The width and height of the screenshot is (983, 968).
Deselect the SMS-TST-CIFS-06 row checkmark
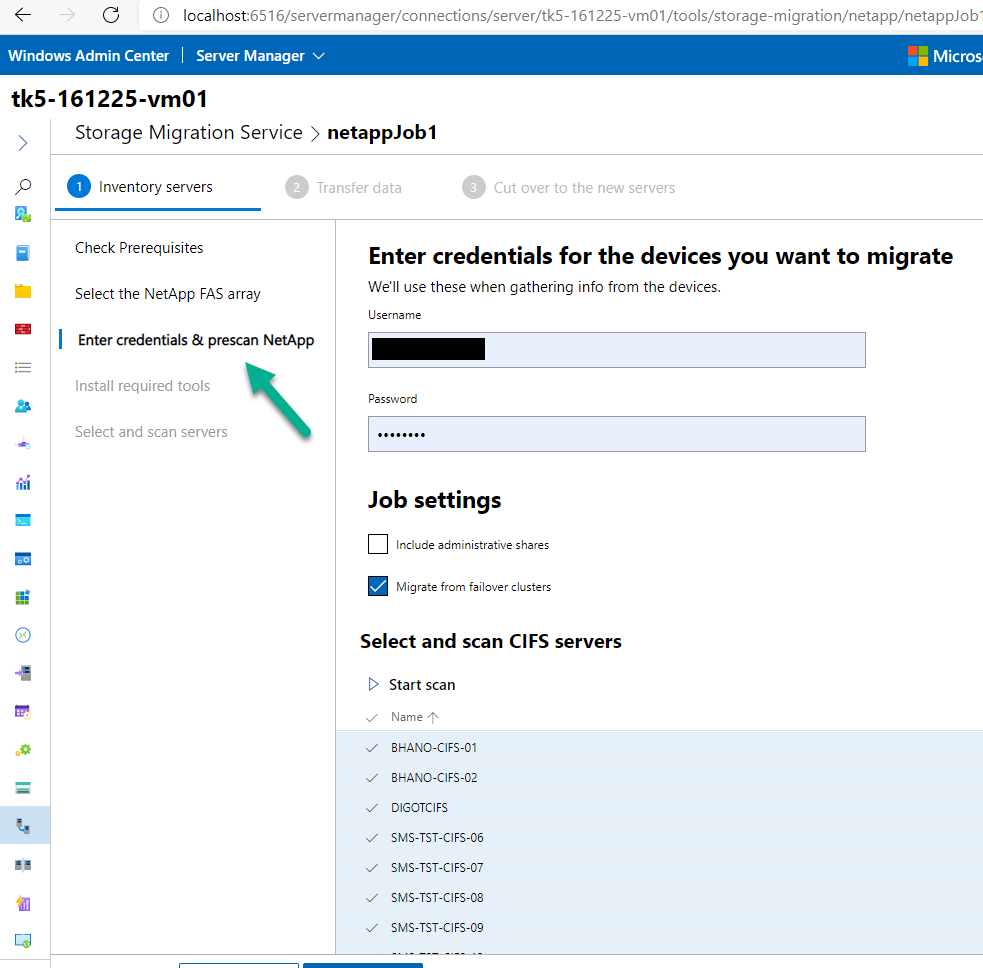tap(372, 838)
